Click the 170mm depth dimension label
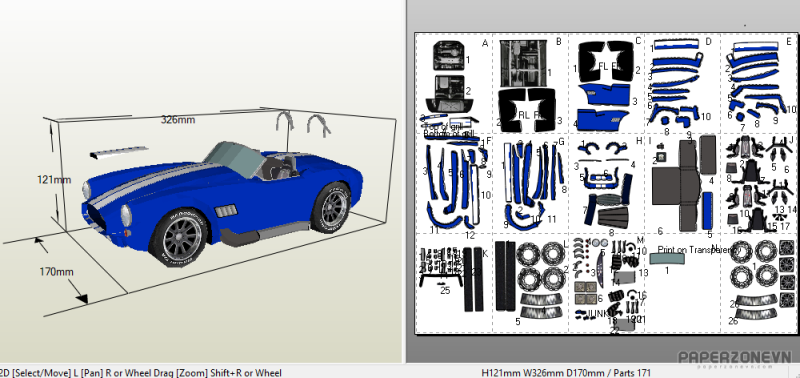The width and height of the screenshot is (800, 378). (56, 272)
